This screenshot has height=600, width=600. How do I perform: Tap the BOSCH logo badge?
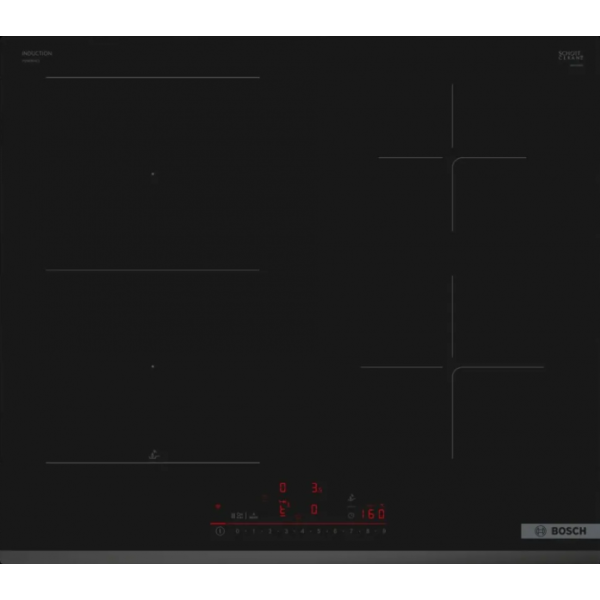pos(561,531)
